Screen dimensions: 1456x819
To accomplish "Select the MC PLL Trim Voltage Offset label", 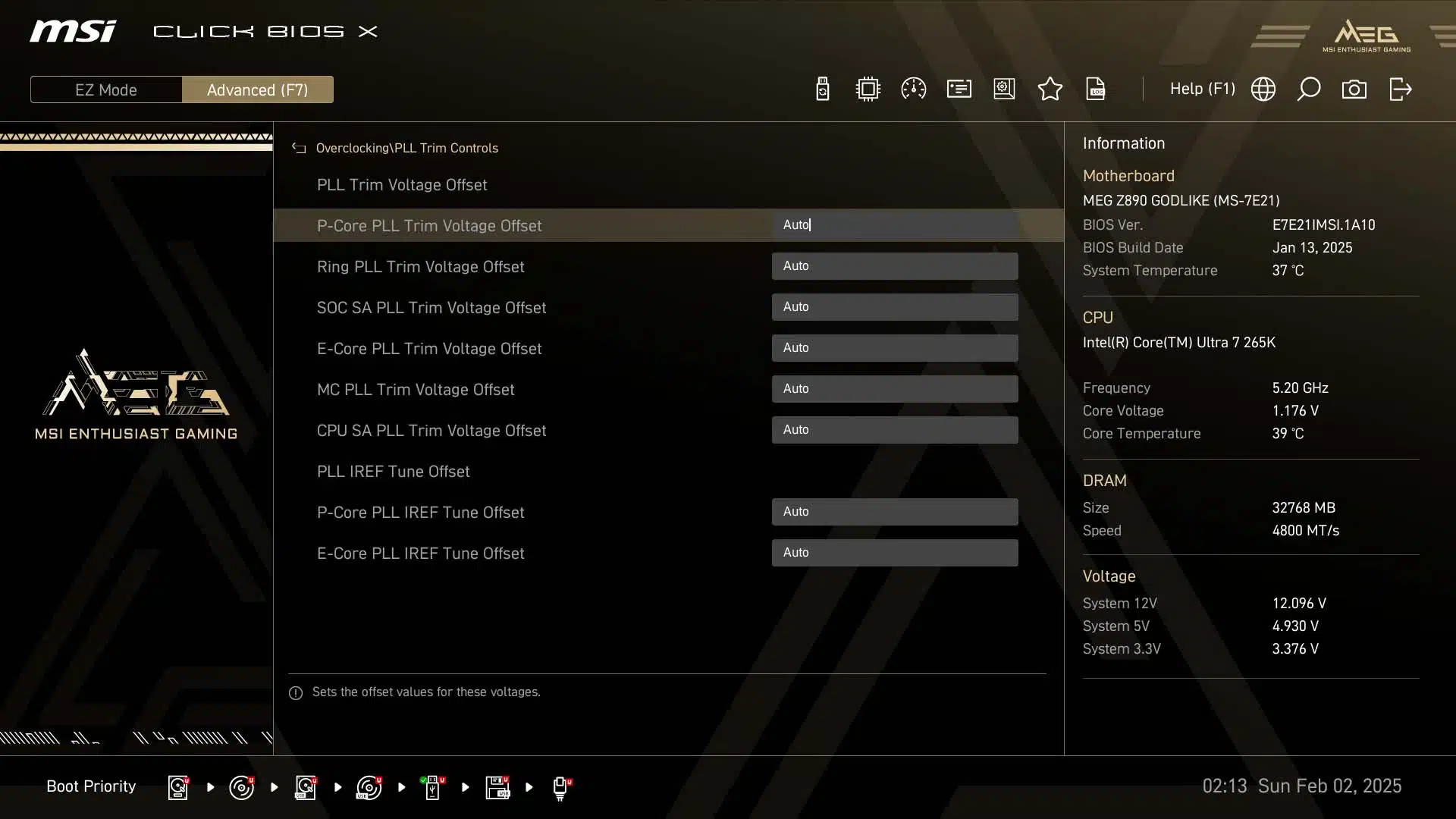I will coord(416,390).
